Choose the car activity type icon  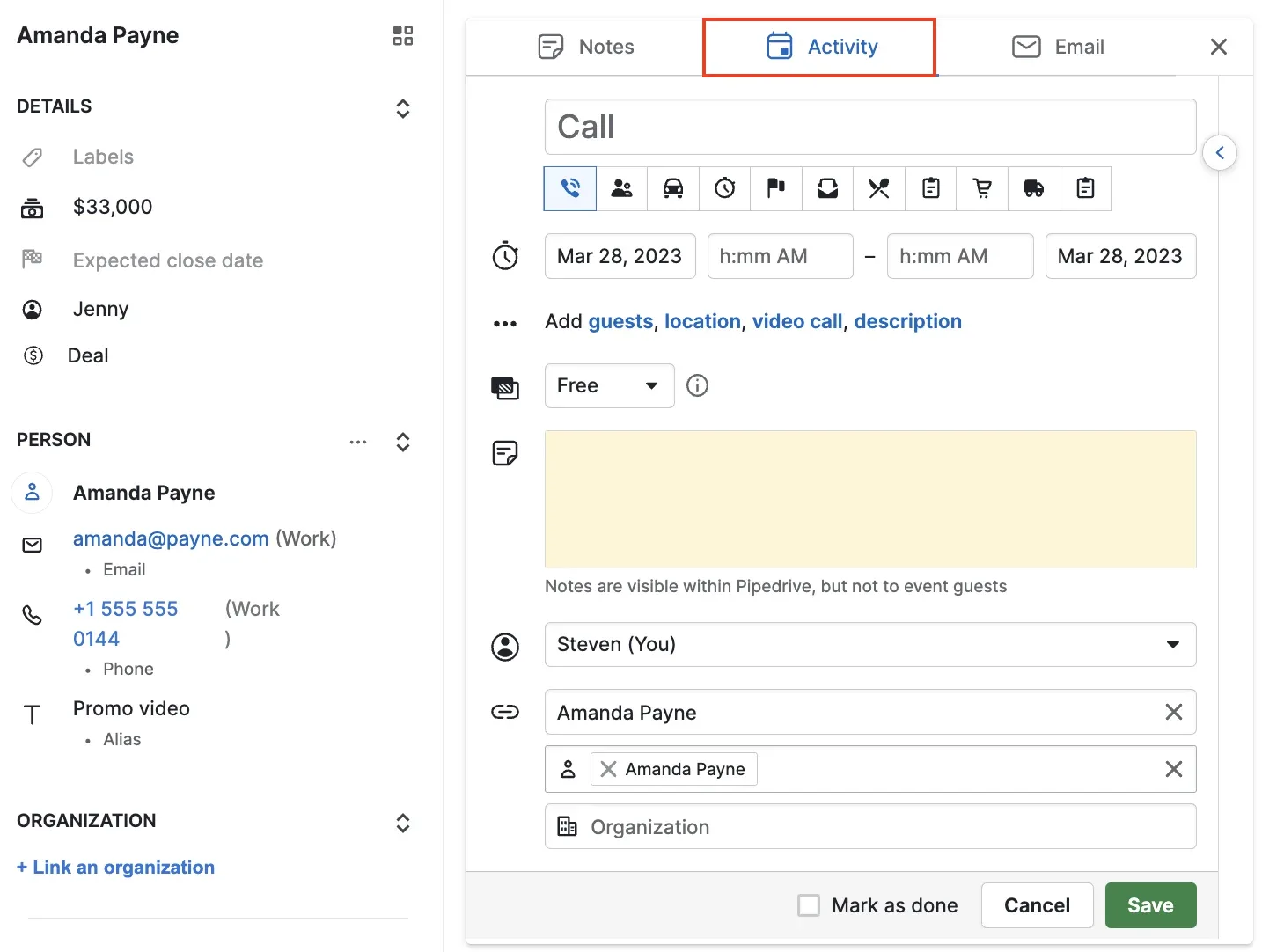coord(673,188)
